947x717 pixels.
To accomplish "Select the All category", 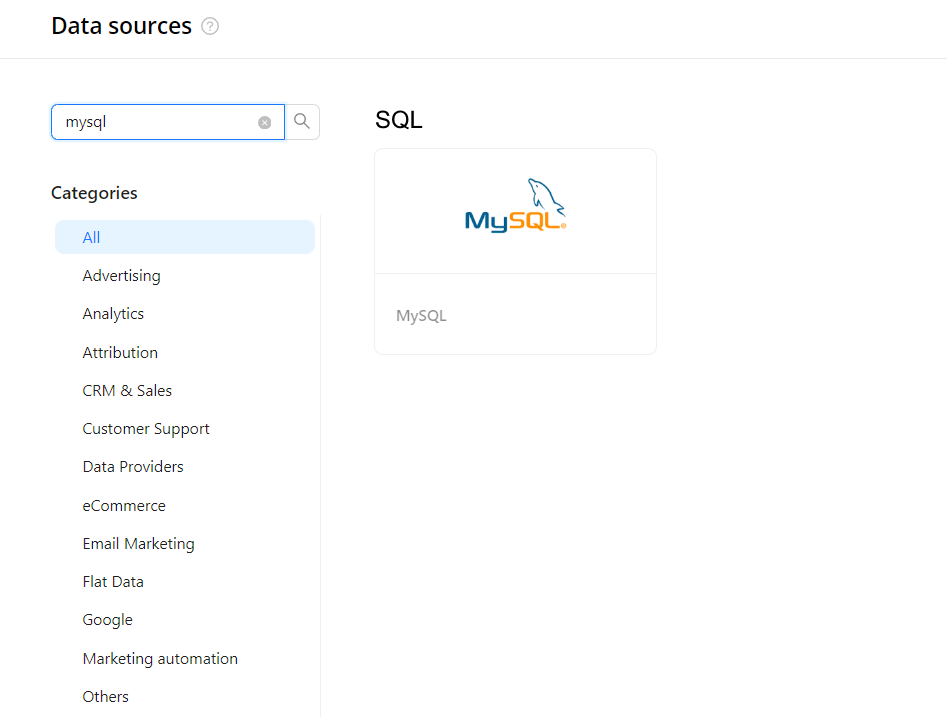I will pos(185,237).
